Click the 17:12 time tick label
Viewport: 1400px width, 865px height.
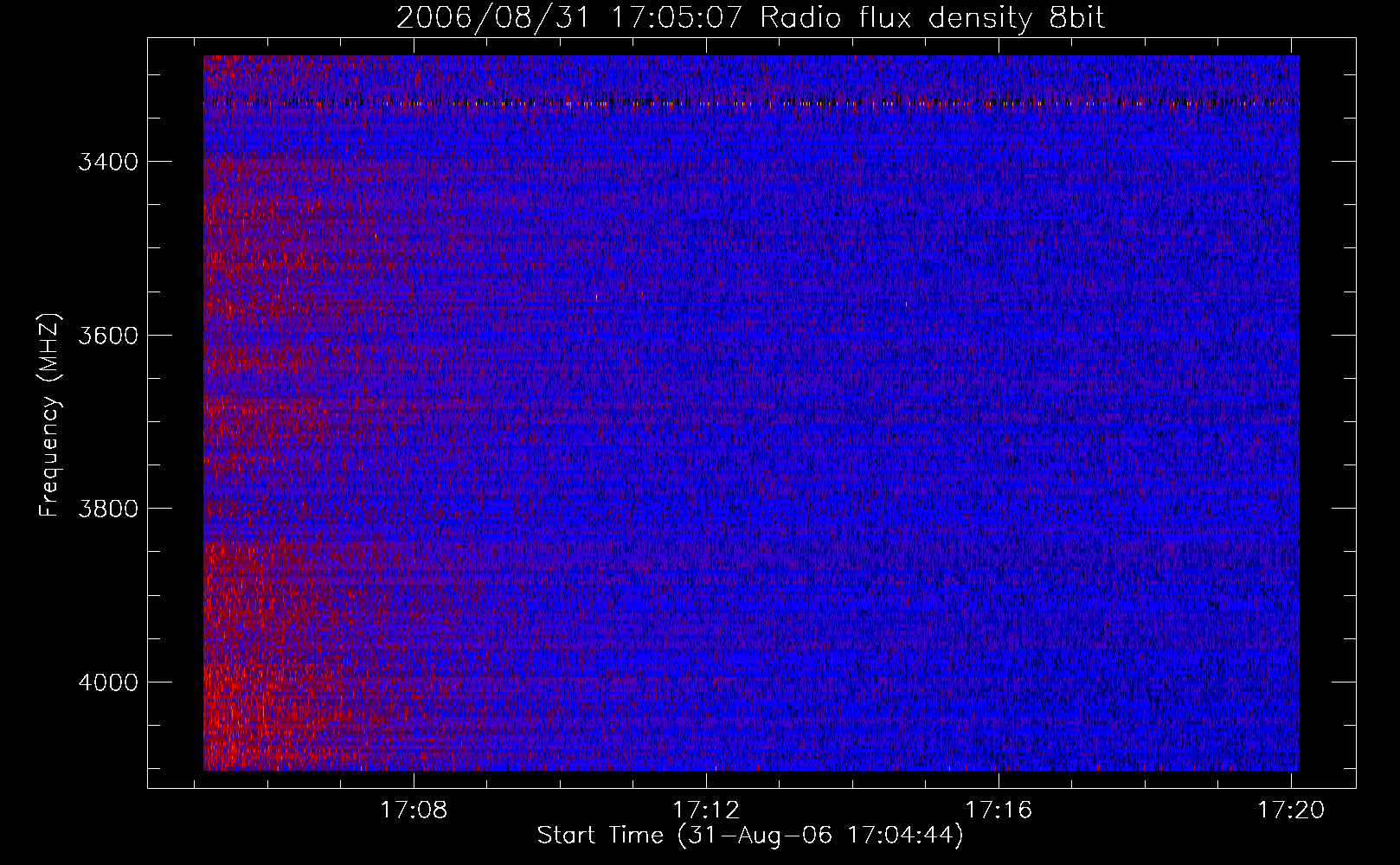point(706,811)
